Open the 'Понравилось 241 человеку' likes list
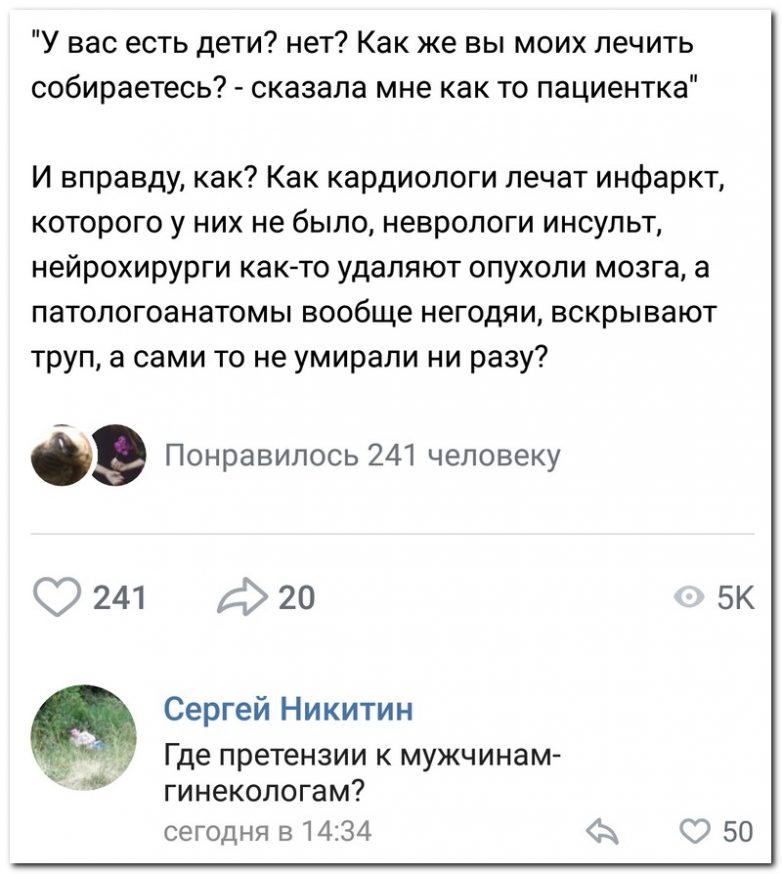 point(360,456)
